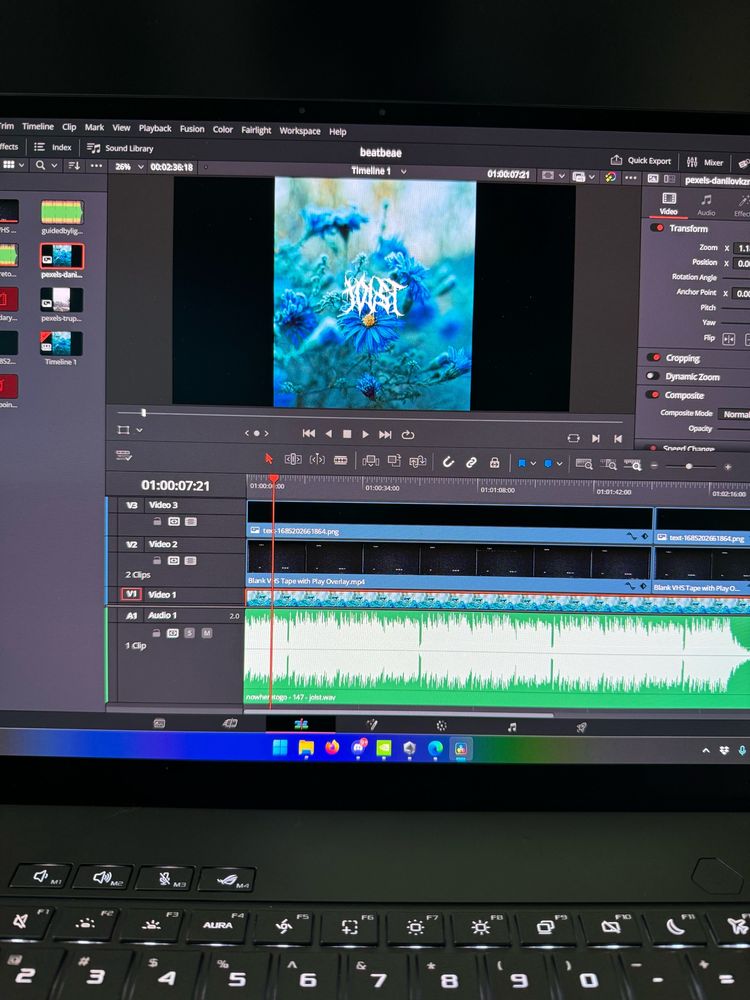Viewport: 750px width, 1000px height.
Task: Open the Sound Library panel
Action: [x=121, y=148]
